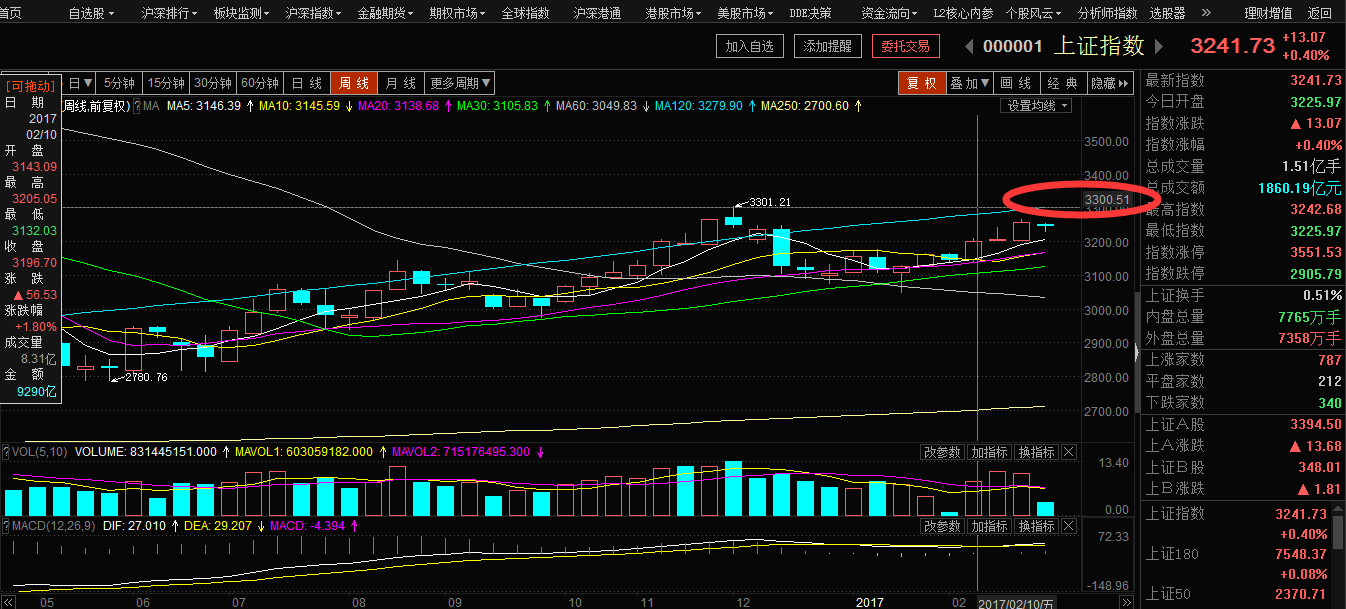Click the MA250: 2700.60 legend value
Image resolution: width=1346 pixels, height=609 pixels.
click(805, 106)
